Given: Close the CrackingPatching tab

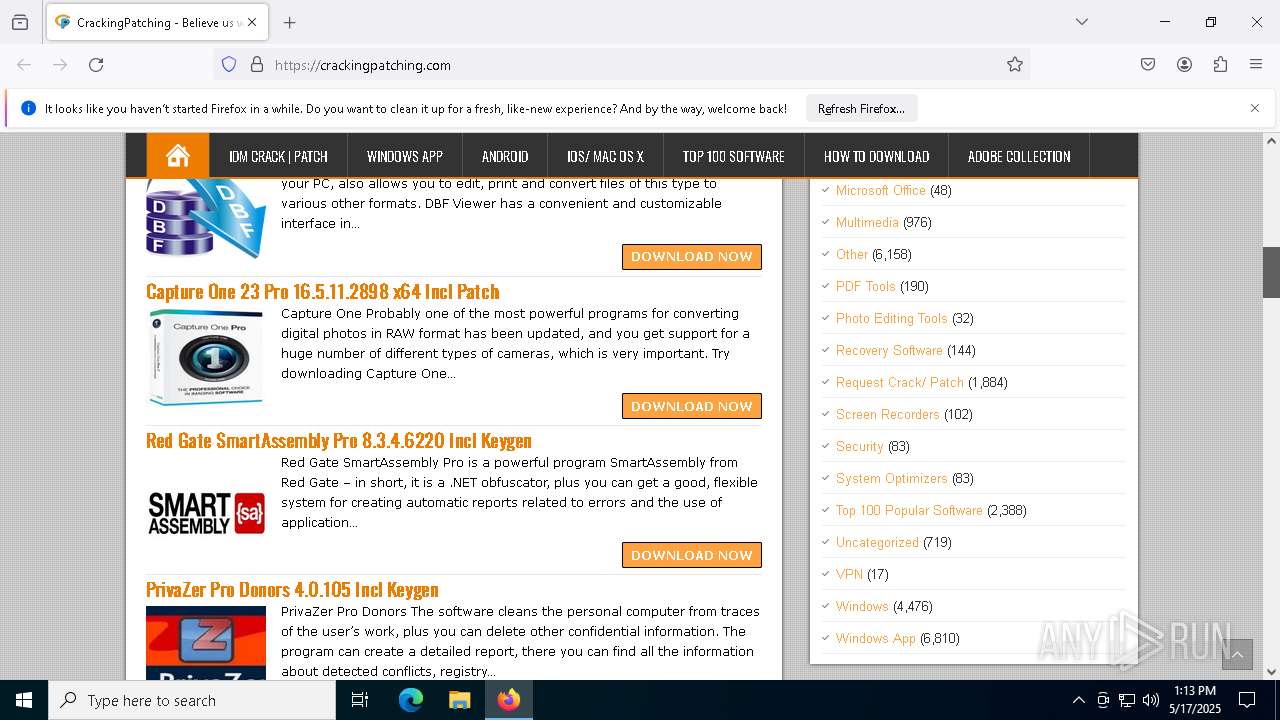Looking at the screenshot, I should tap(253, 22).
